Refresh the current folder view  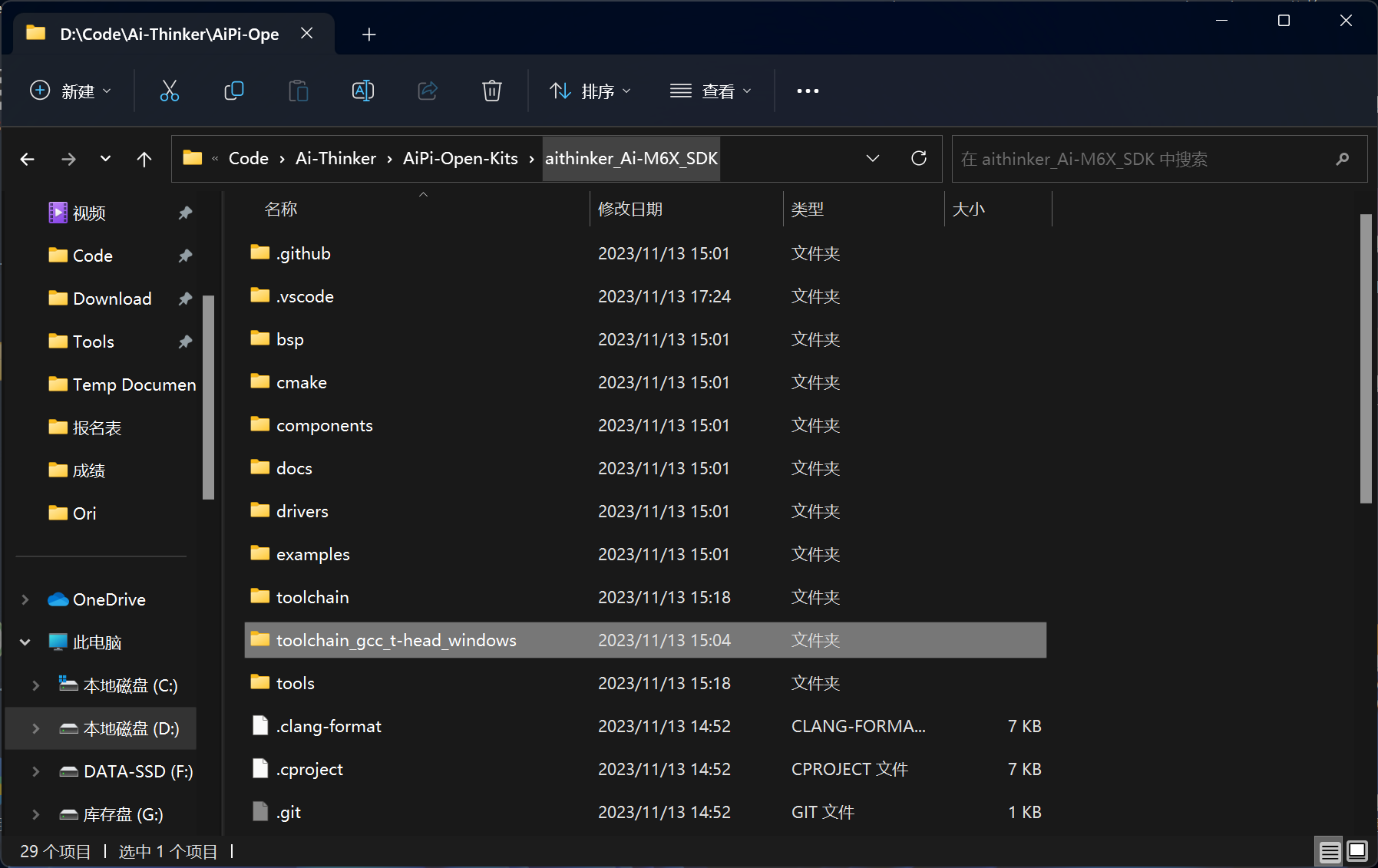pyautogui.click(x=918, y=158)
